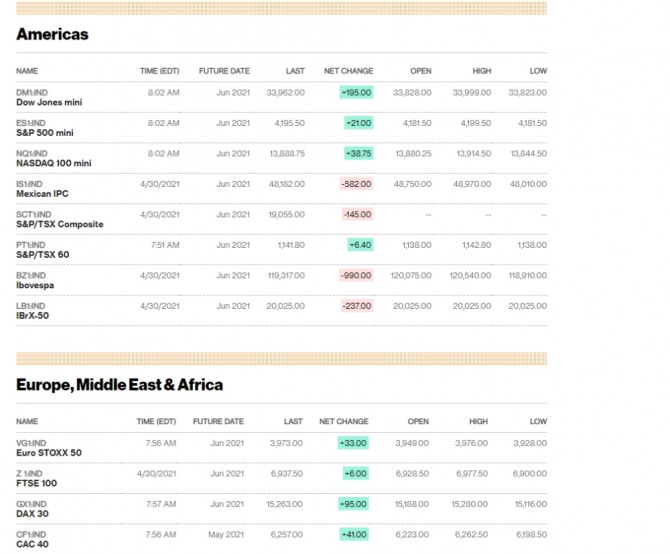Click the S&P/TSX 60 time 7:51 AM
Viewport: 670px width, 554px height.
point(165,245)
